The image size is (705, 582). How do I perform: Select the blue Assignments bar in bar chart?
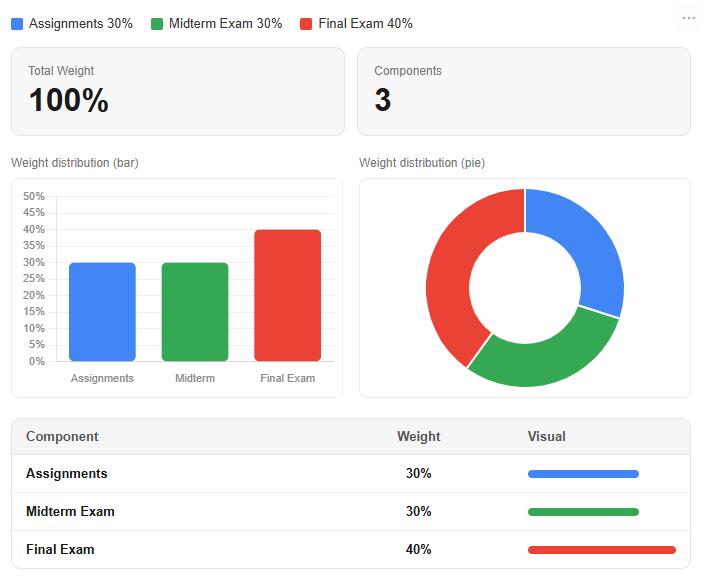coord(102,311)
